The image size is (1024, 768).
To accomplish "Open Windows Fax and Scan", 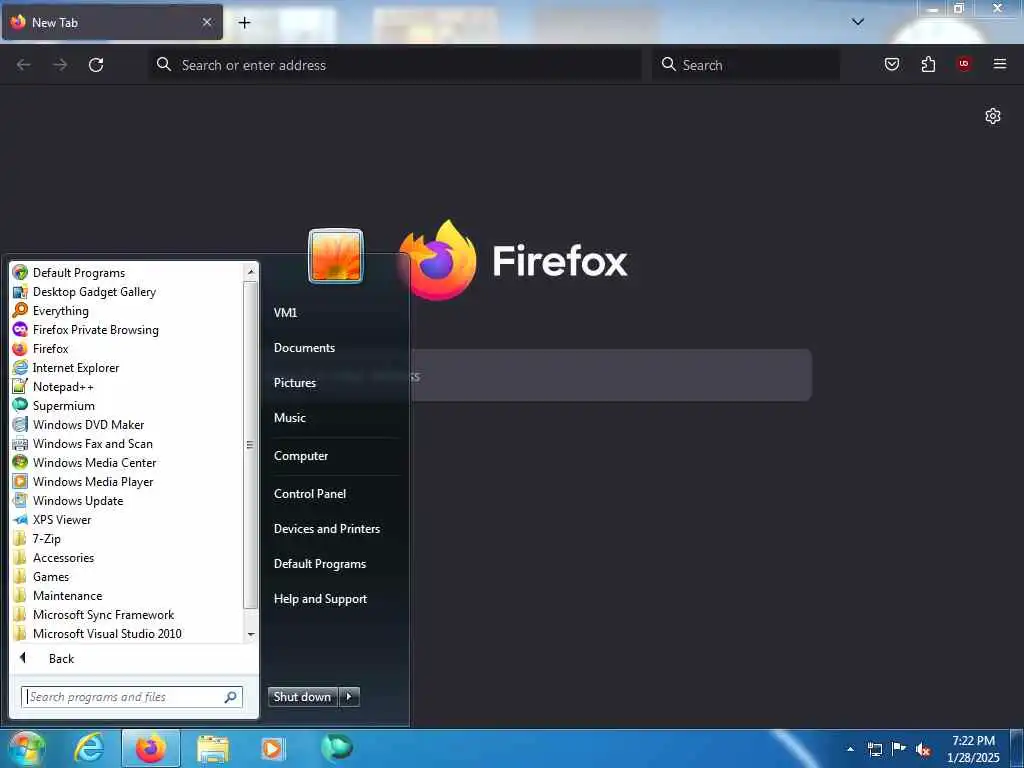I will (92, 443).
